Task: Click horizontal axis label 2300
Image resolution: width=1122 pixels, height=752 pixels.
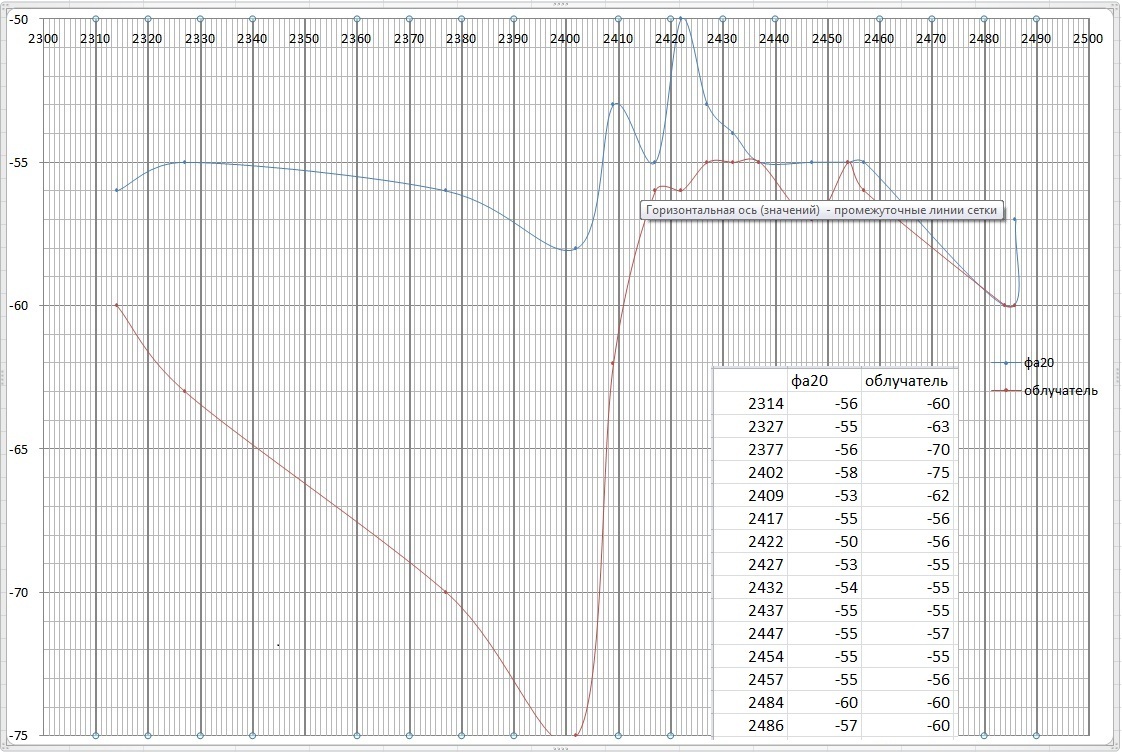Action: 43,39
